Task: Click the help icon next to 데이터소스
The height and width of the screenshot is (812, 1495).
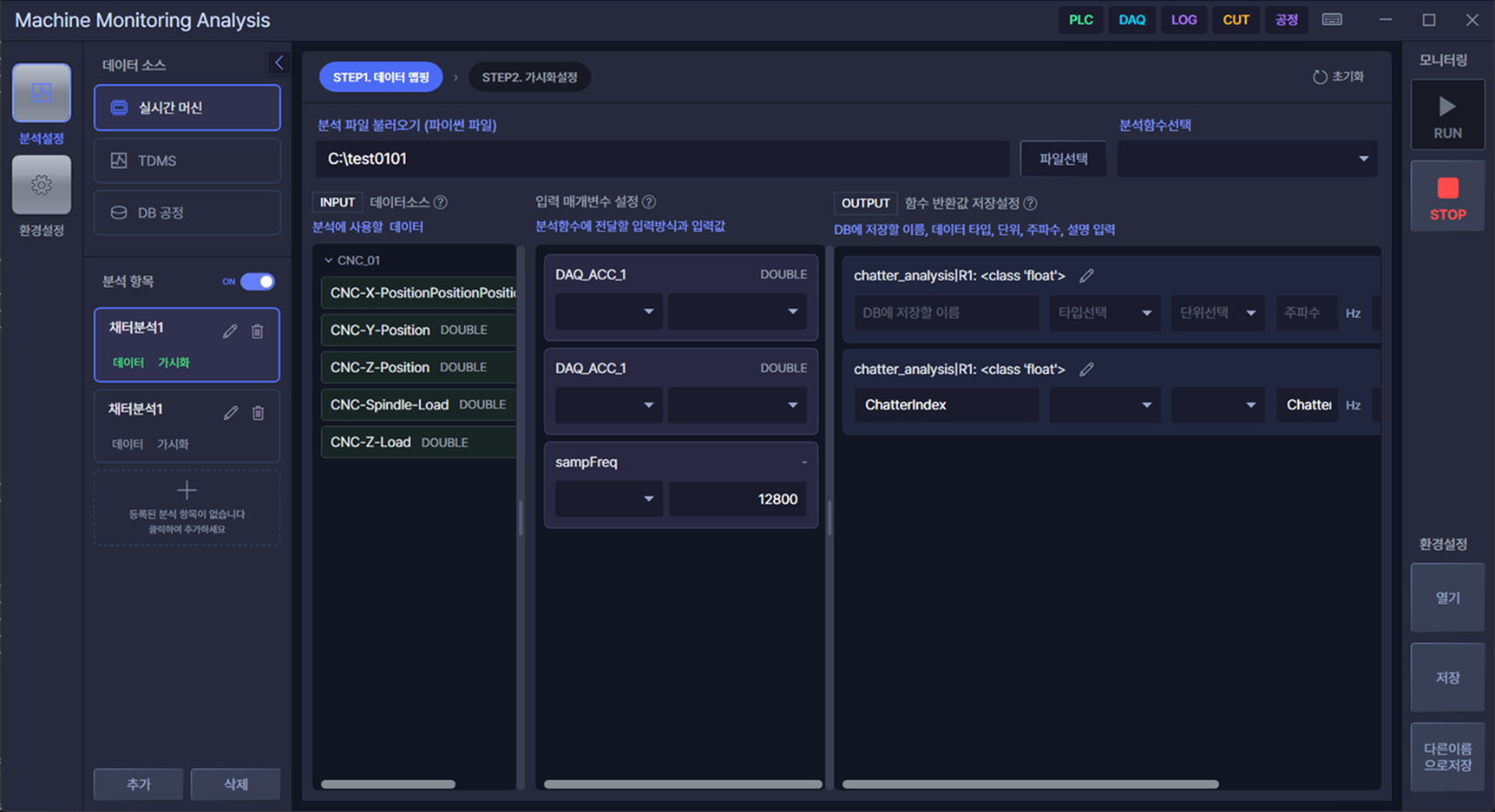Action: pos(441,202)
